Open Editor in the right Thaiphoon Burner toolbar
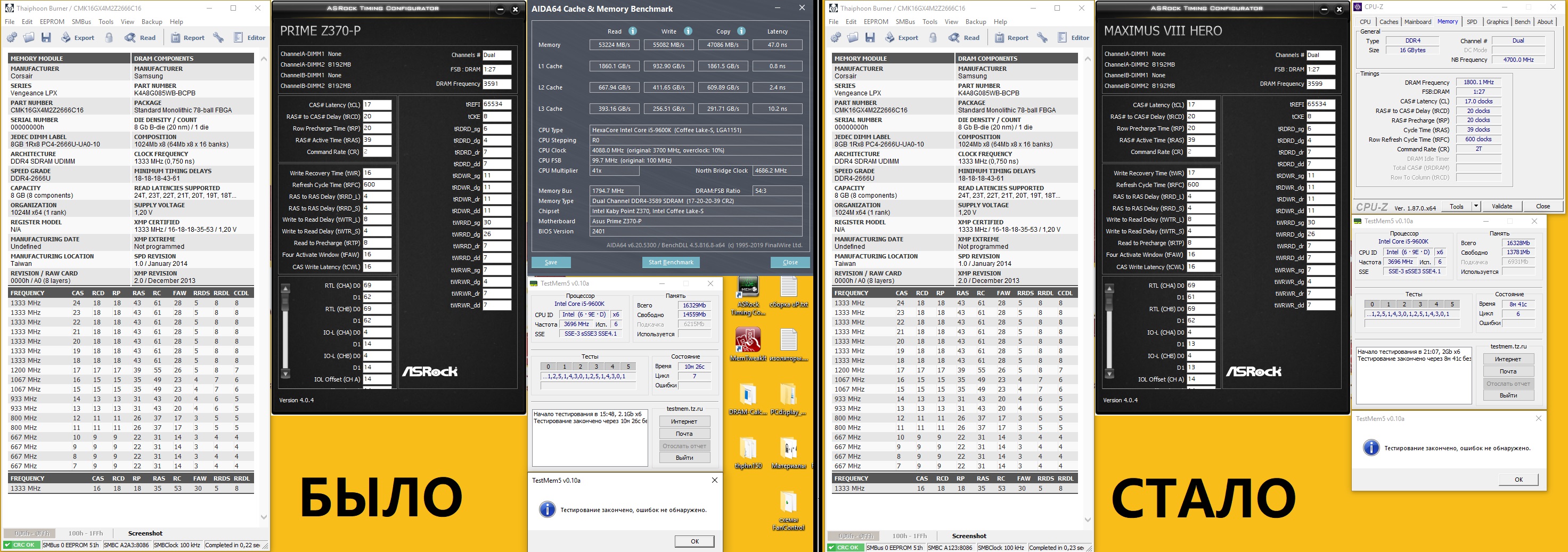 (1074, 38)
